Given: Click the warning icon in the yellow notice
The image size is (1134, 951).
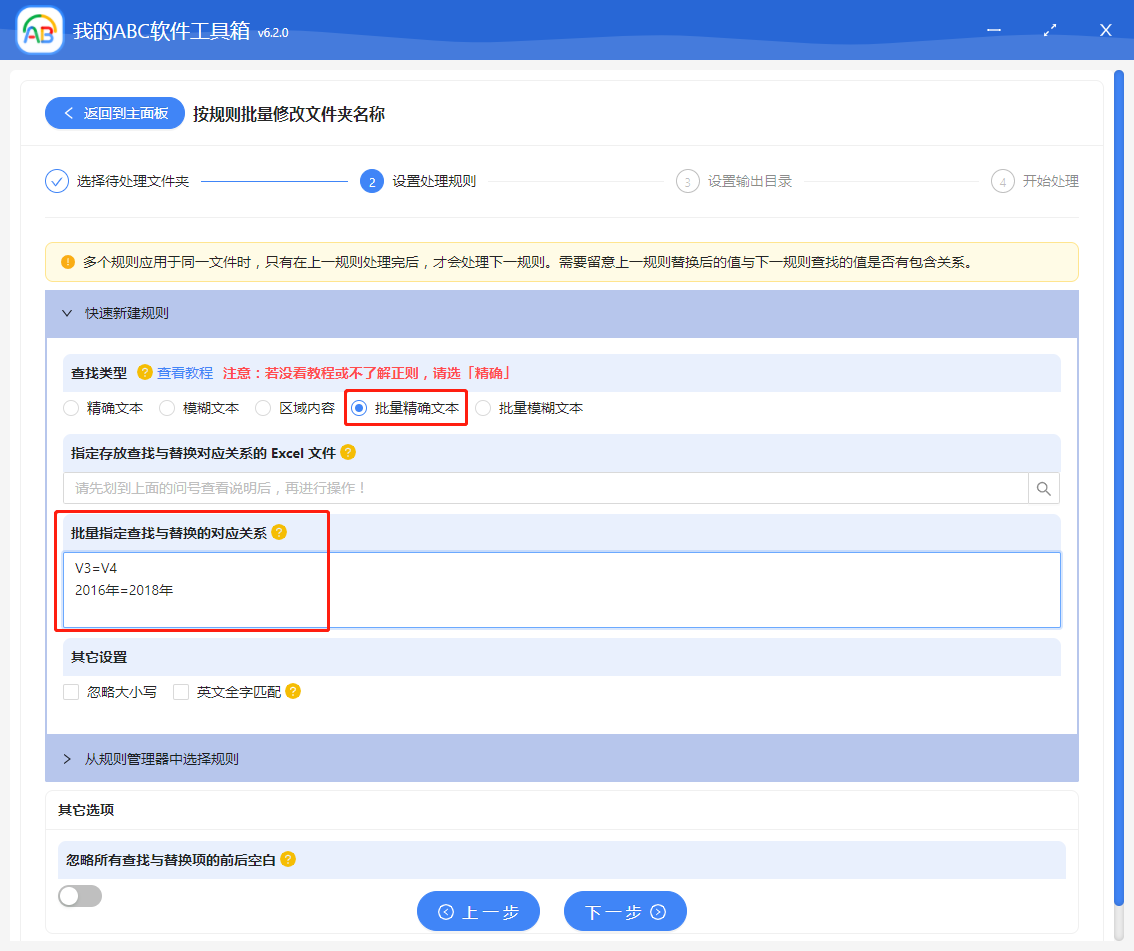Looking at the screenshot, I should [x=67, y=262].
